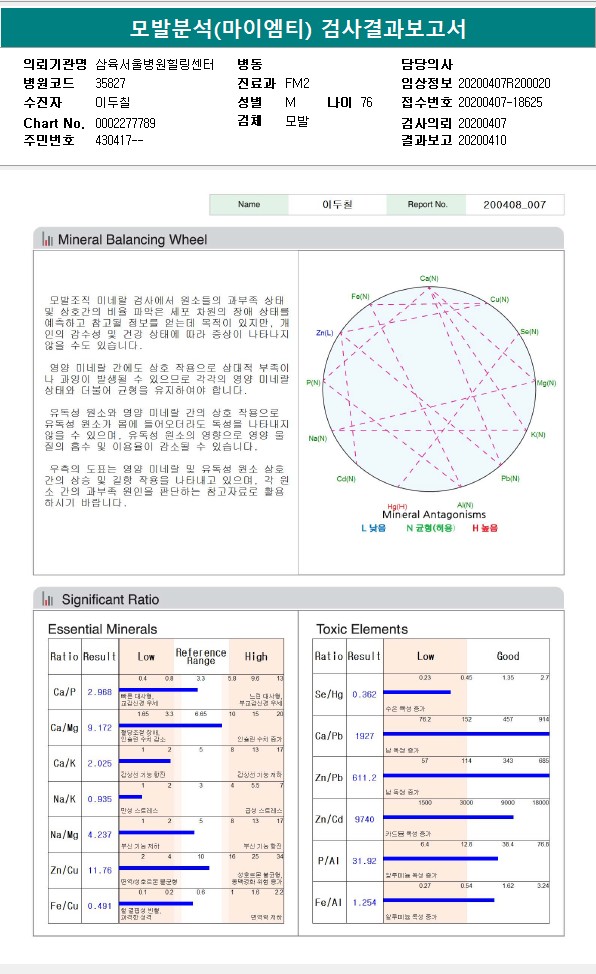The image size is (596, 974).
Task: Select hospital code value 35827
Action: [x=111, y=83]
